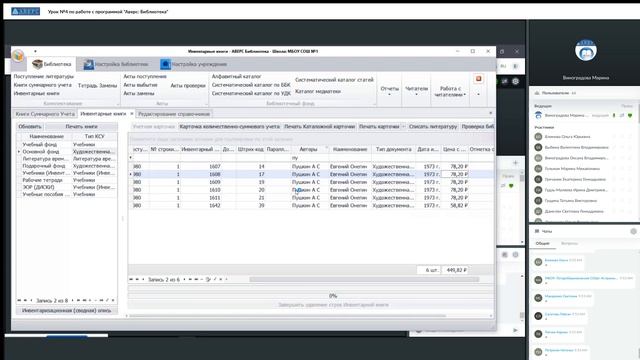The image size is (640, 360).
Task: Click the Печать карточки button
Action: [379, 127]
